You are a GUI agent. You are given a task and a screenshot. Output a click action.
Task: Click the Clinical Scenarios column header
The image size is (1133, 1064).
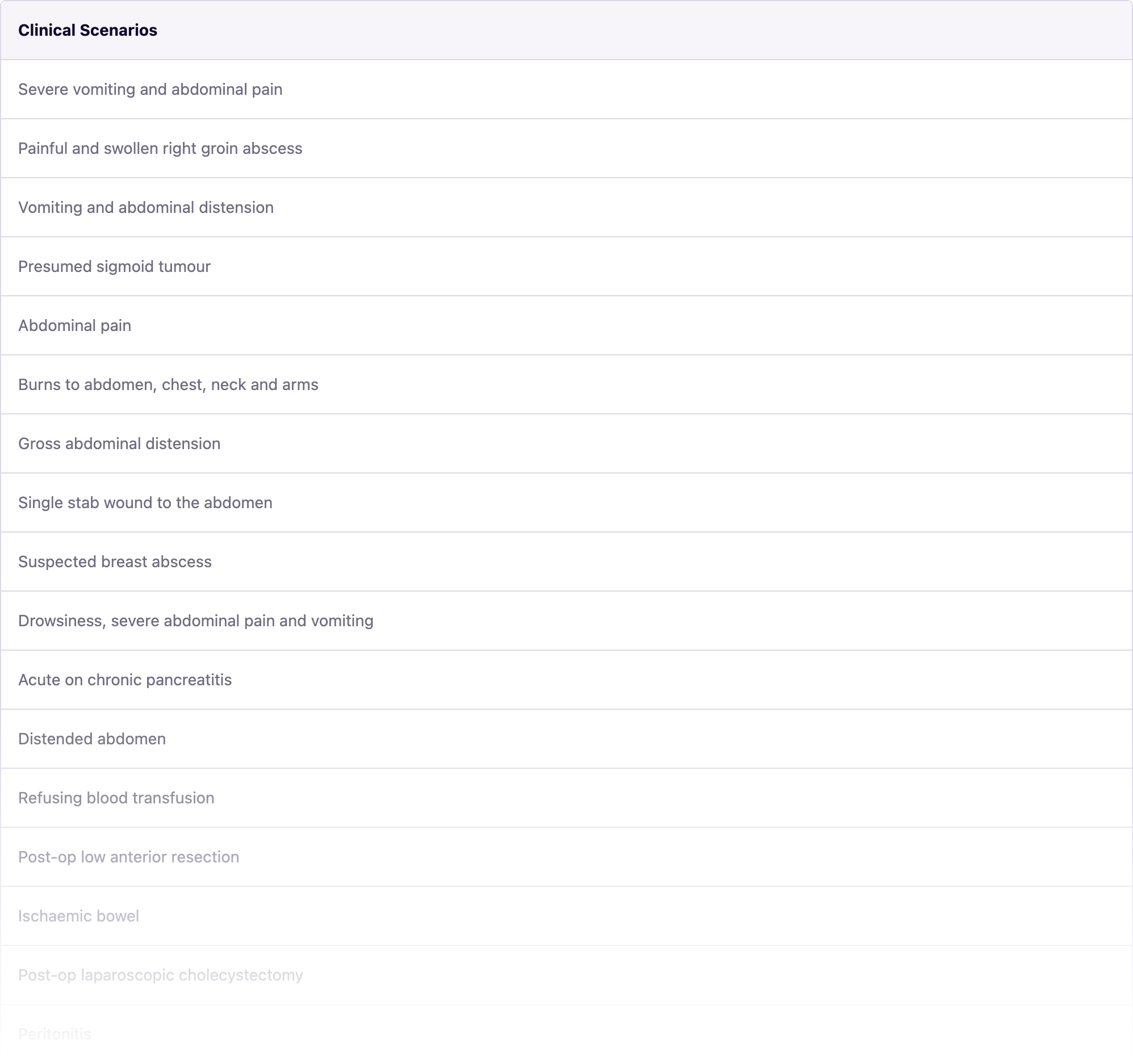(87, 30)
